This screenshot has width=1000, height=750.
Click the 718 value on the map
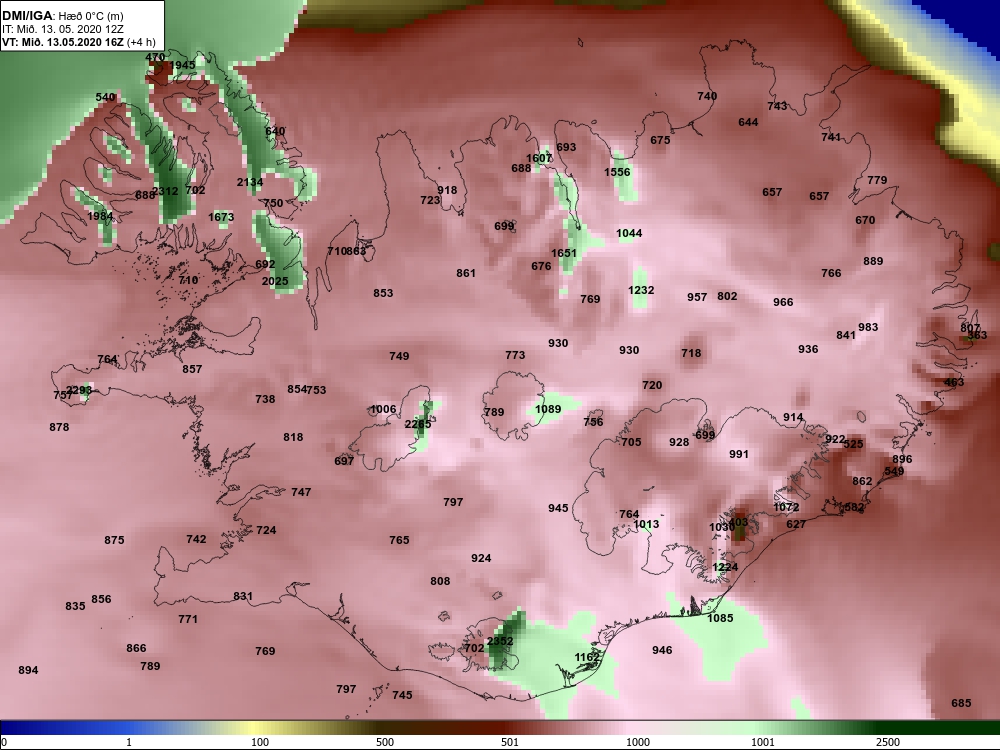click(x=691, y=353)
